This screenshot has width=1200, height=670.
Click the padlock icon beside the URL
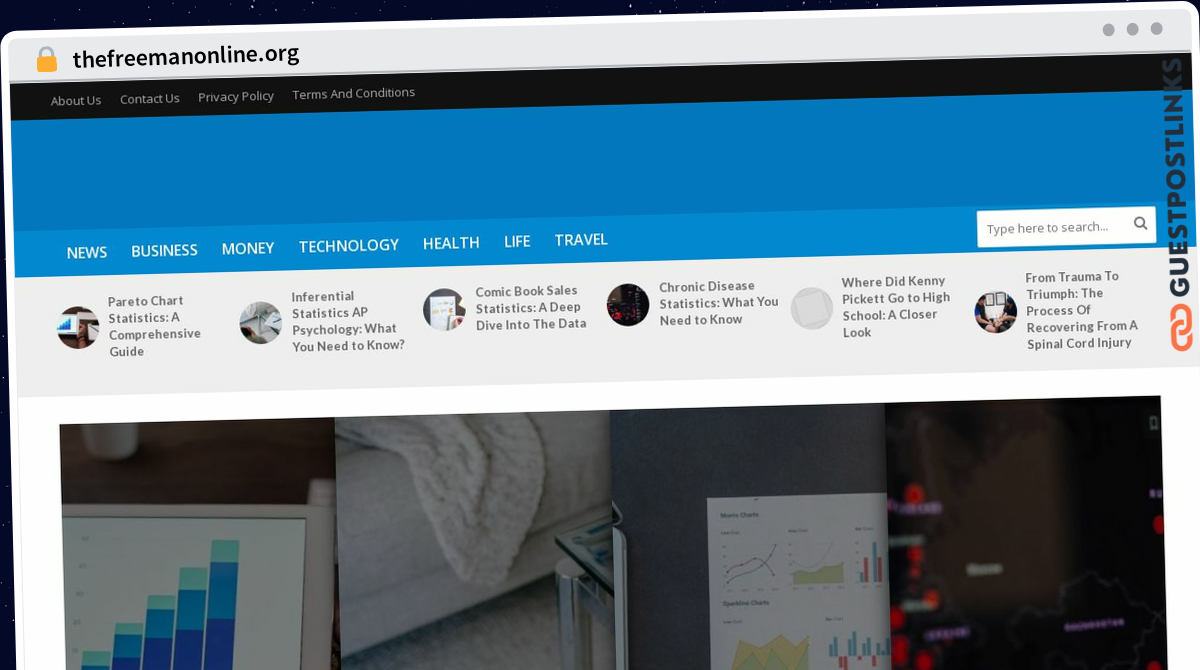[46, 60]
